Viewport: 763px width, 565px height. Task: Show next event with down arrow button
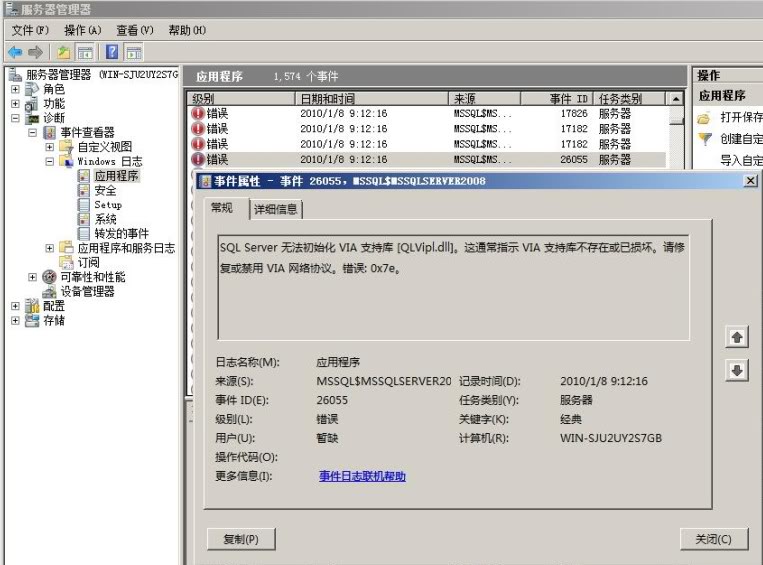tap(737, 371)
